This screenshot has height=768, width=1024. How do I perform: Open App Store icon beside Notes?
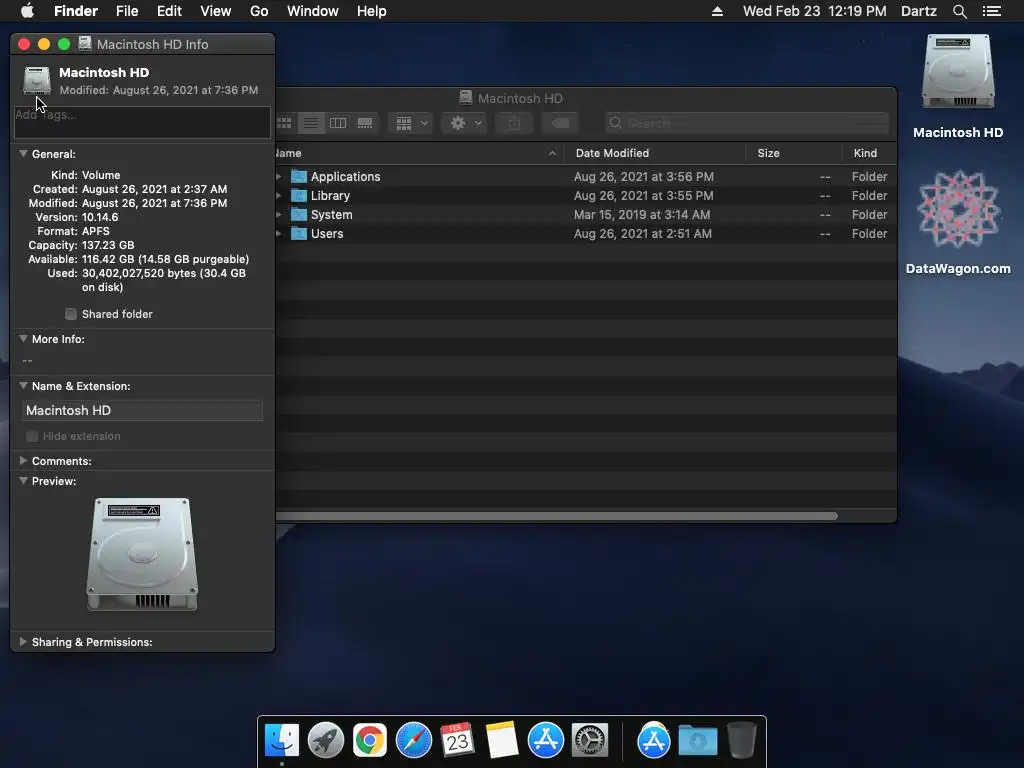545,741
